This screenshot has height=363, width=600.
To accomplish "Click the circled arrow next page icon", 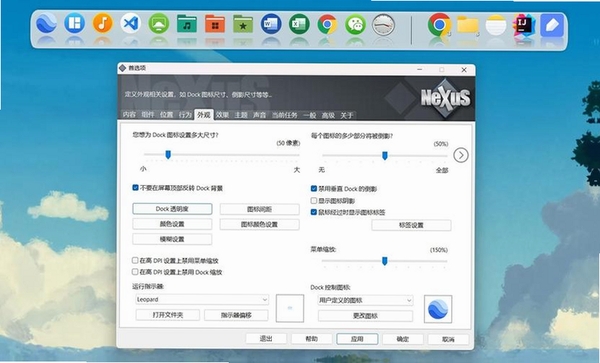I will [461, 155].
